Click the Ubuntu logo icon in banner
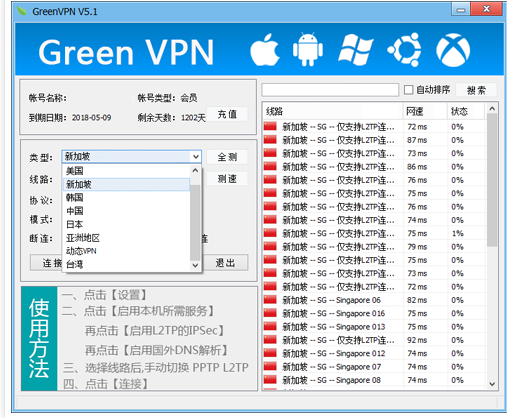The image size is (507, 418). pos(404,50)
